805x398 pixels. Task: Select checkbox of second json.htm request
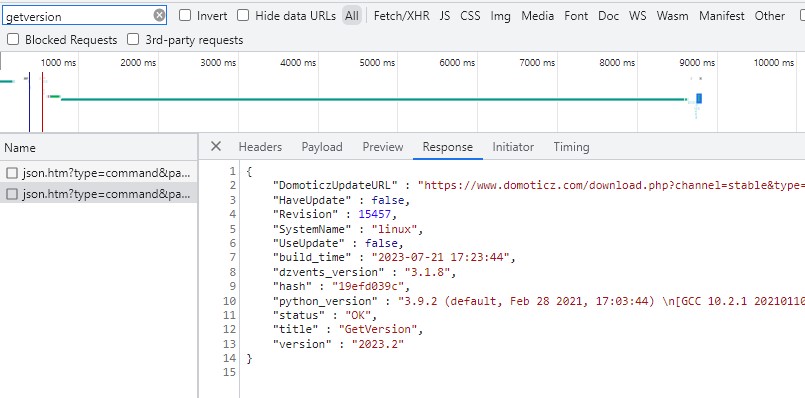pyautogui.click(x=12, y=194)
